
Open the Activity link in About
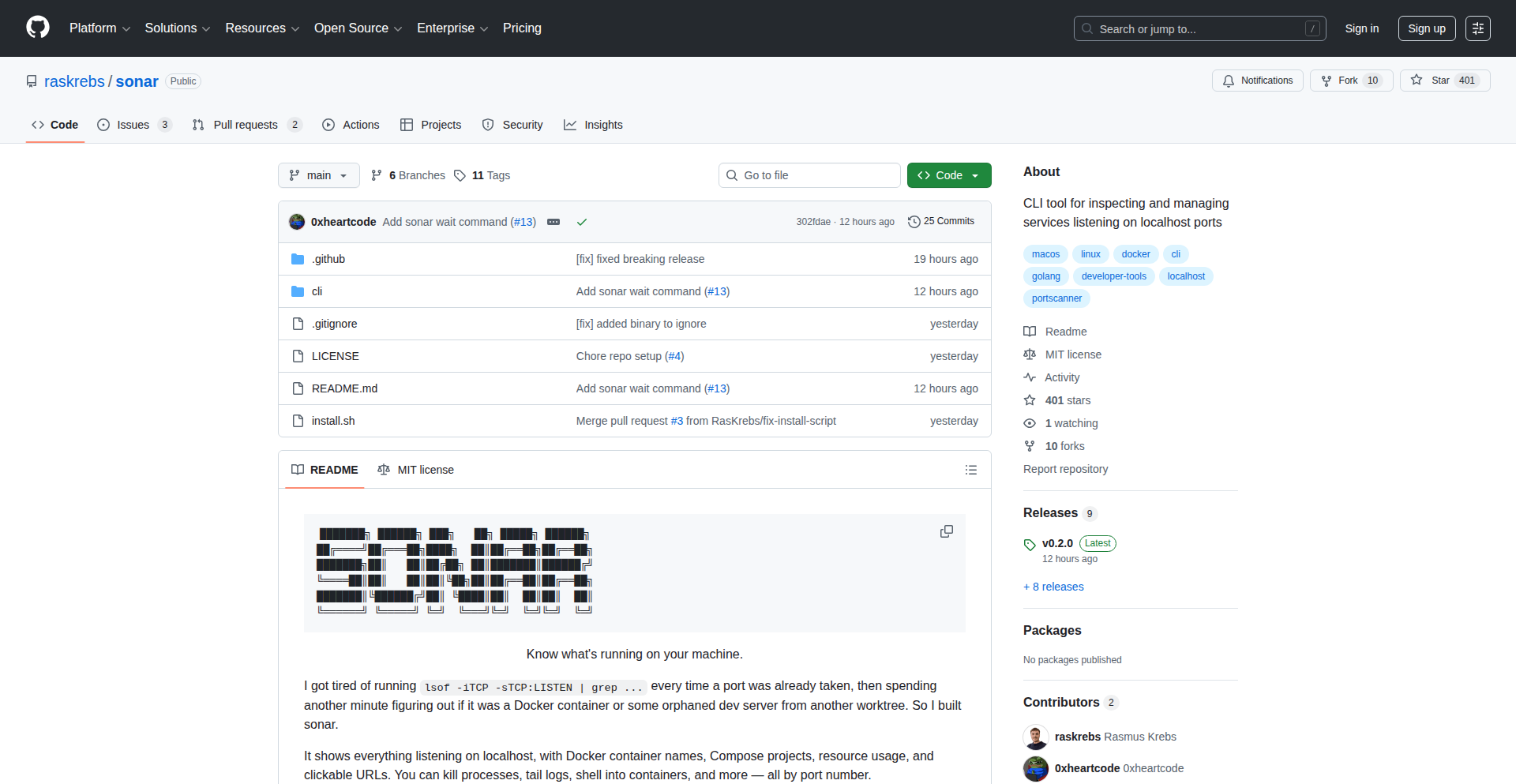click(x=1052, y=377)
